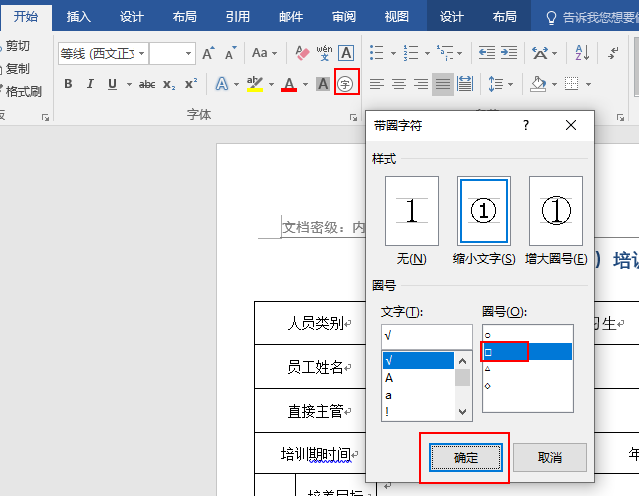
Task: Open the 引用 ribbon tab
Action: pyautogui.click(x=237, y=16)
